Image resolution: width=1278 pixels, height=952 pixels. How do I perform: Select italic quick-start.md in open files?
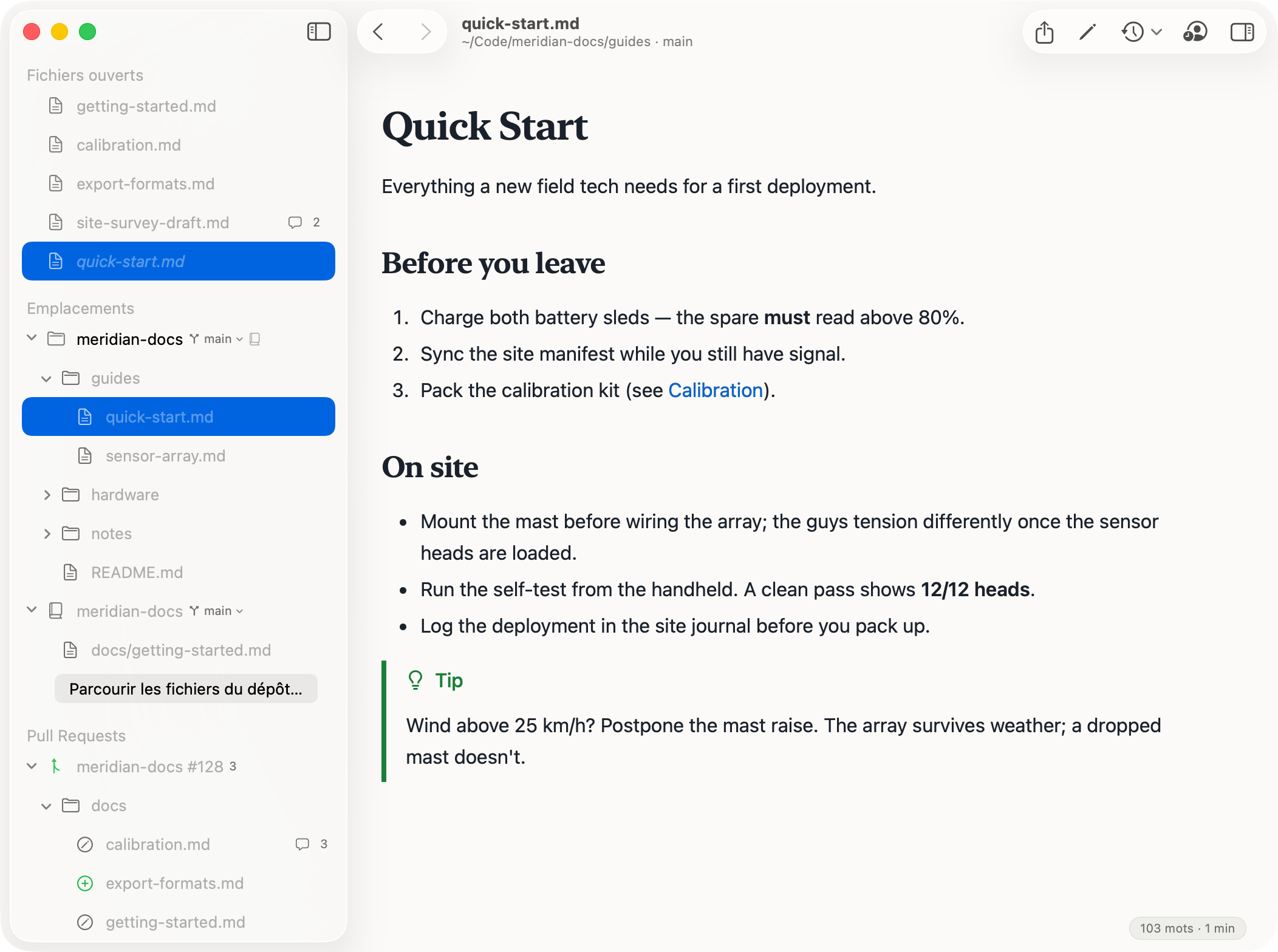click(x=179, y=262)
